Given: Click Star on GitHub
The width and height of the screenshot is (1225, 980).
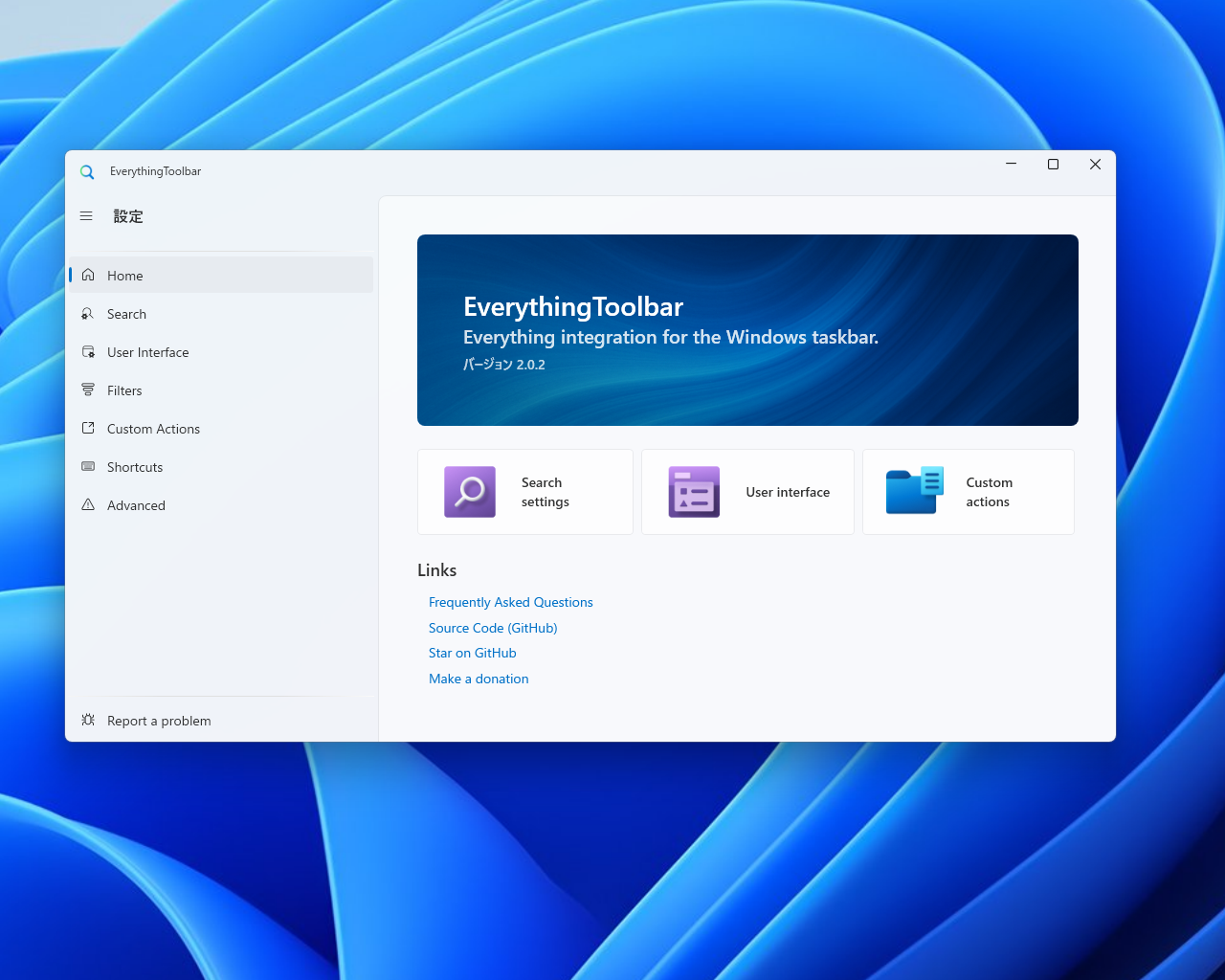Looking at the screenshot, I should point(472,653).
